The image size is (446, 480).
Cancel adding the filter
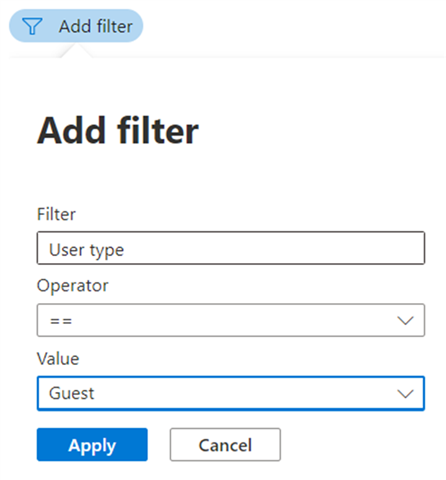click(x=225, y=445)
